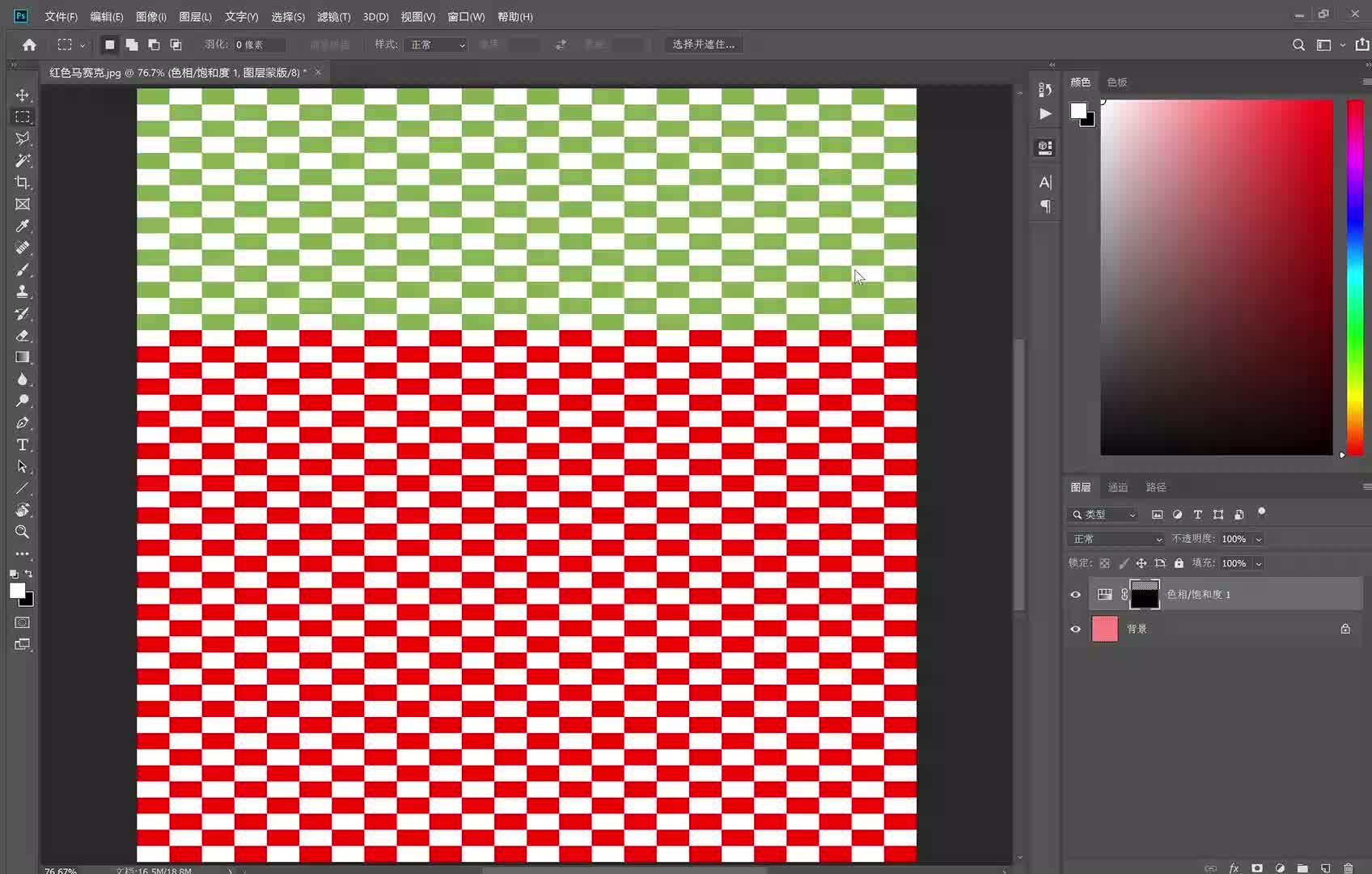Select the Hand tool
Screen dimensions: 1372x874
pos(22,511)
